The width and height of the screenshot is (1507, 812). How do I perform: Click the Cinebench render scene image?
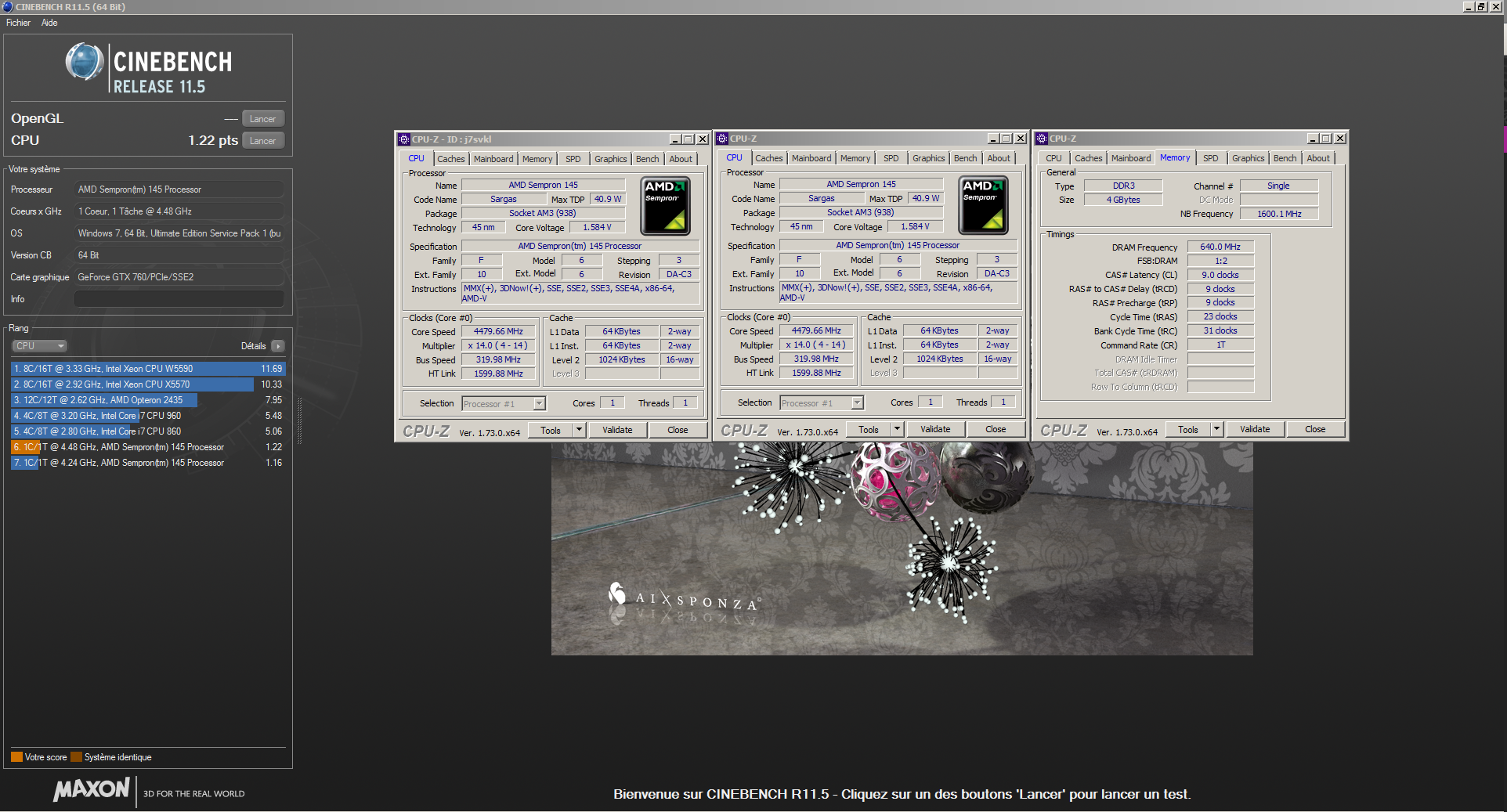click(x=902, y=548)
